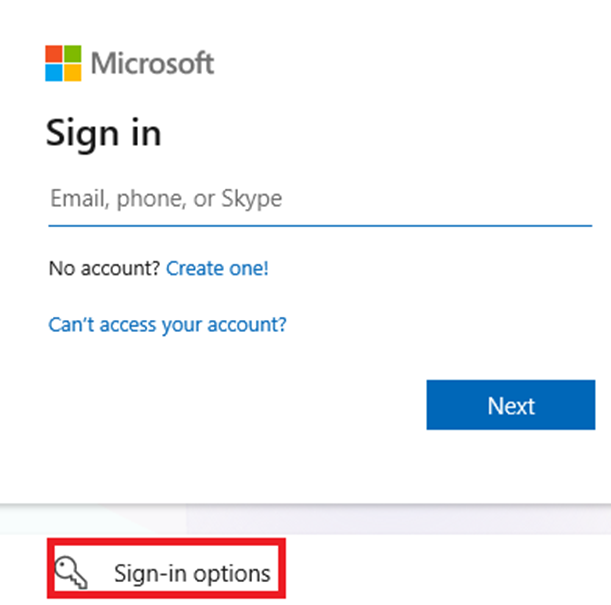Follow the Create one! link
This screenshot has height=605, width=611.
[x=217, y=268]
